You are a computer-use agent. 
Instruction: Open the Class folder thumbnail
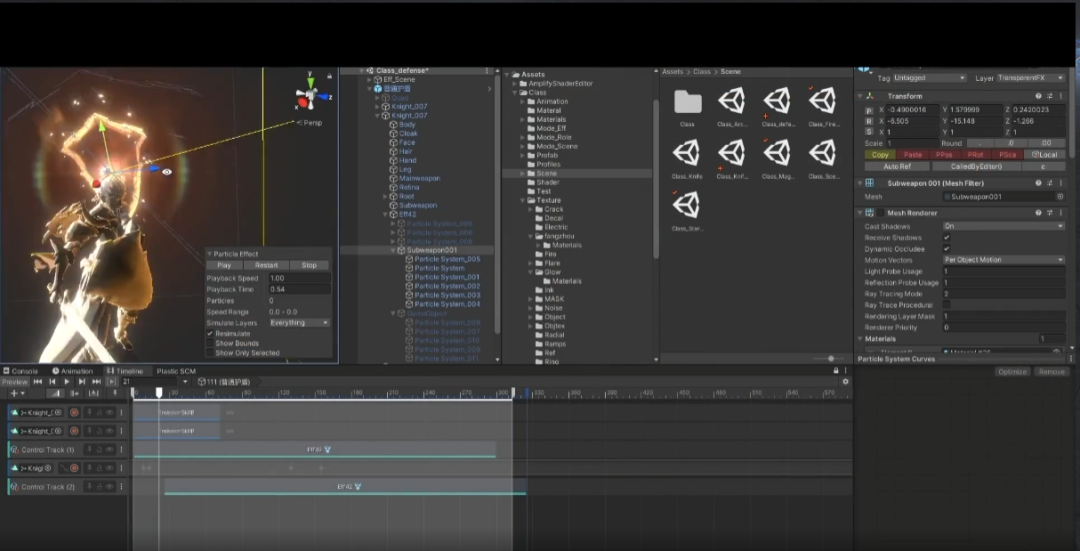pos(687,102)
